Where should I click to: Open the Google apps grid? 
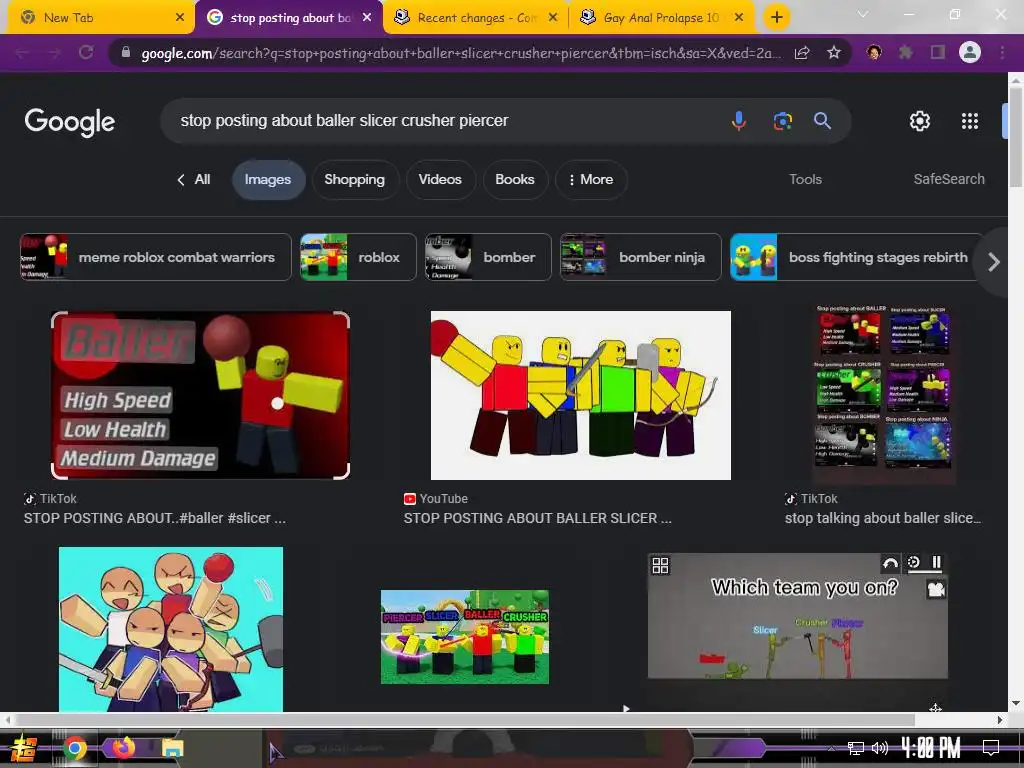point(970,121)
